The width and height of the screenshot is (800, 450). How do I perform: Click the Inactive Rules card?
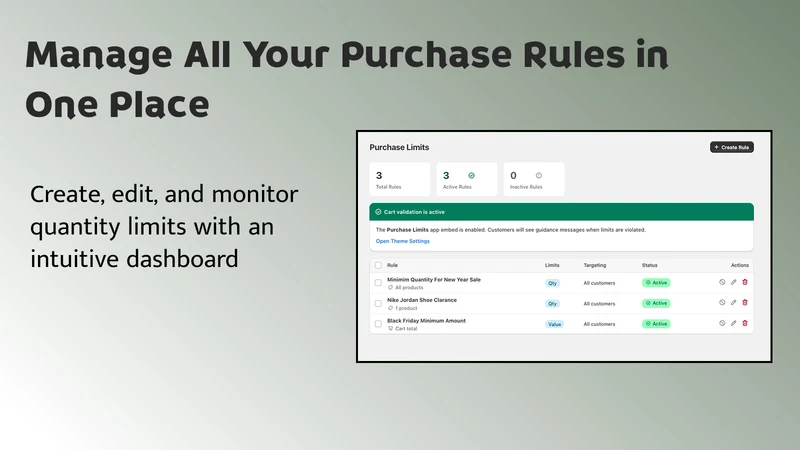pos(534,179)
